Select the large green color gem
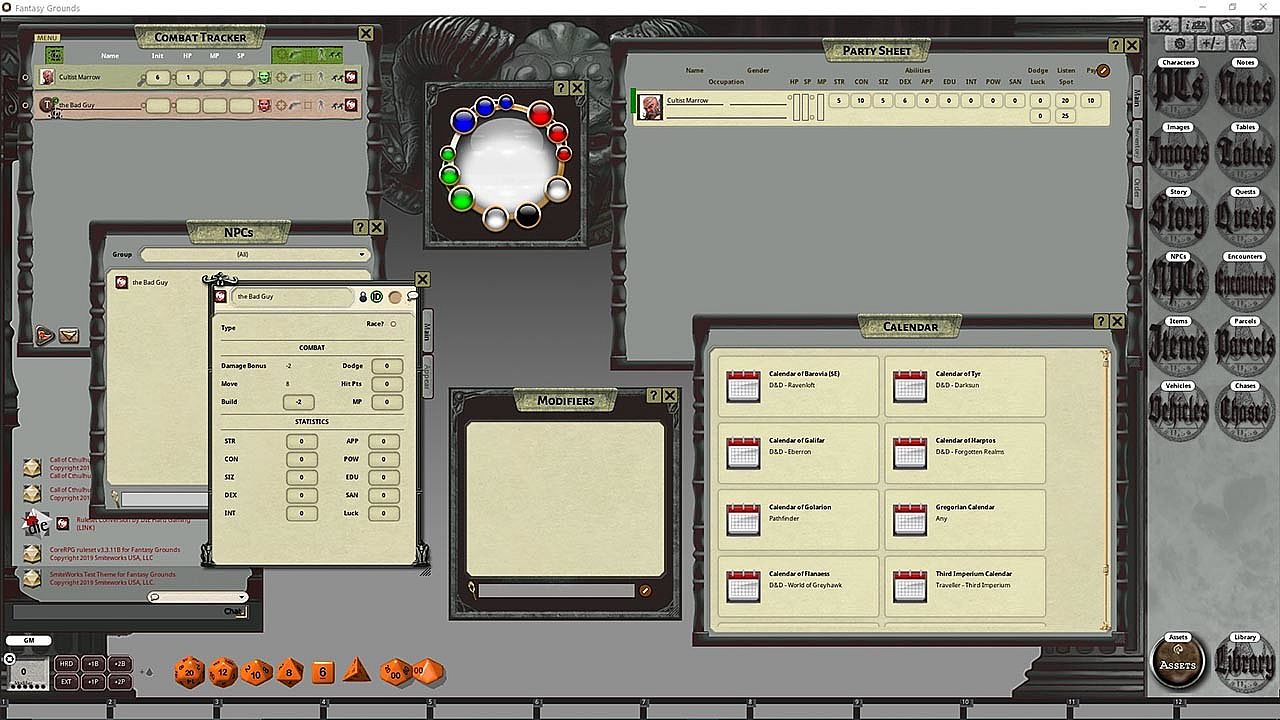1280x720 pixels. 461,199
